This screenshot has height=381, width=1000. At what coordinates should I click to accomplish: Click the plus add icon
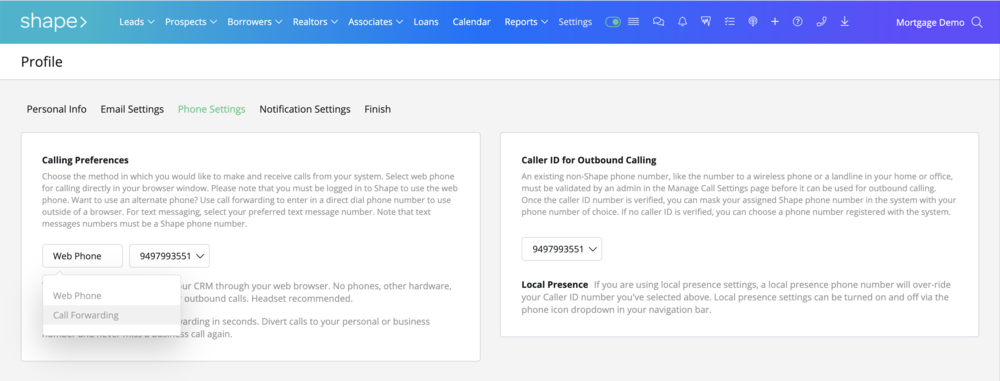pyautogui.click(x=775, y=22)
